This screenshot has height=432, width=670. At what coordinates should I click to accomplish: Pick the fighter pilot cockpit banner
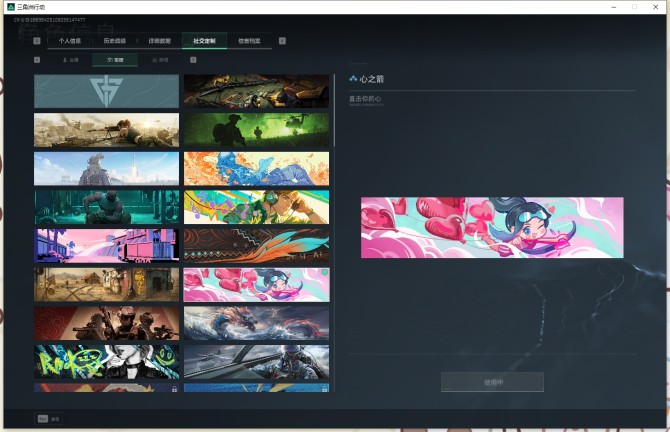pos(256,362)
